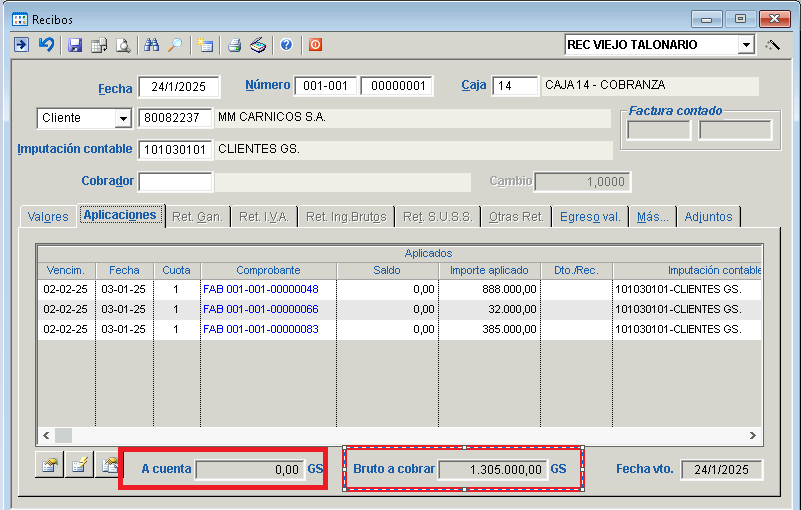The width and height of the screenshot is (801, 510).
Task: Expand the Cliente type dropdown
Action: 123,119
